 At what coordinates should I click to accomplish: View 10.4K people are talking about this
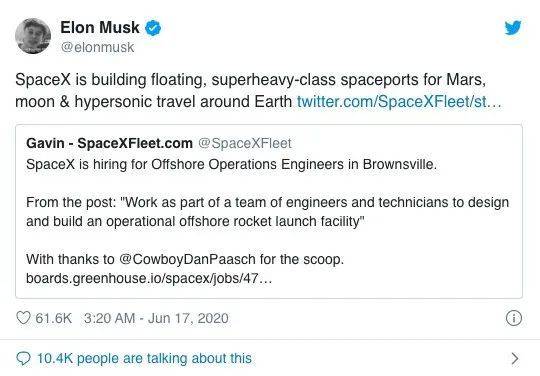pos(144,358)
